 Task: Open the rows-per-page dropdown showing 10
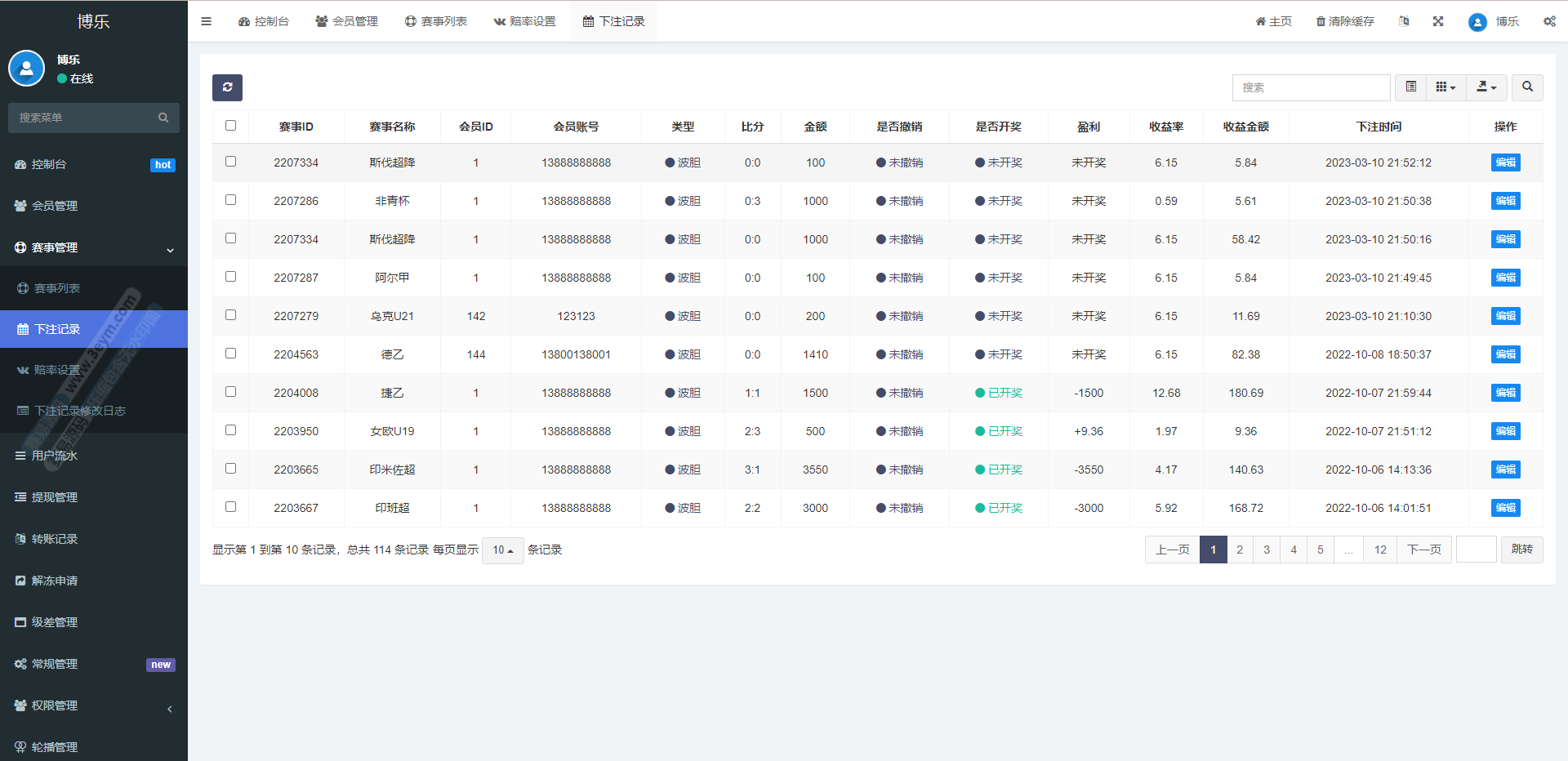pyautogui.click(x=502, y=550)
